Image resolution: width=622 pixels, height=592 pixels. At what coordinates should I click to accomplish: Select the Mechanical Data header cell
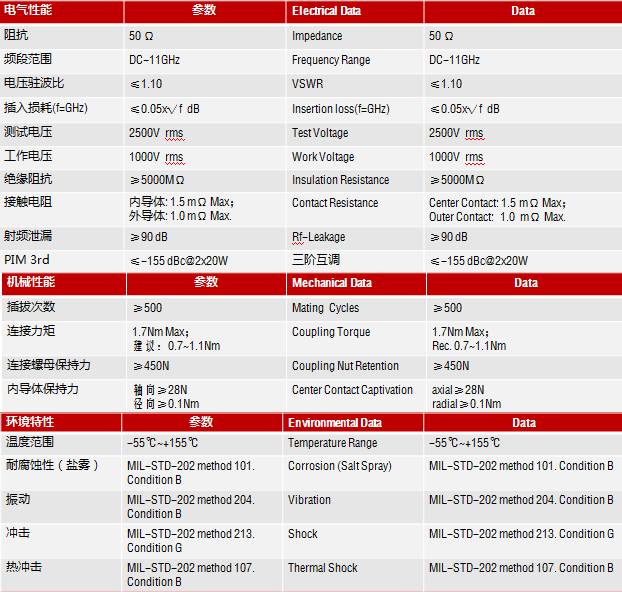(331, 283)
